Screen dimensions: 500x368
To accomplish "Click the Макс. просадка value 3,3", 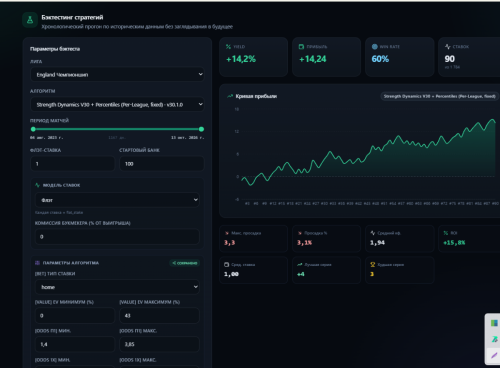I will (229, 243).
